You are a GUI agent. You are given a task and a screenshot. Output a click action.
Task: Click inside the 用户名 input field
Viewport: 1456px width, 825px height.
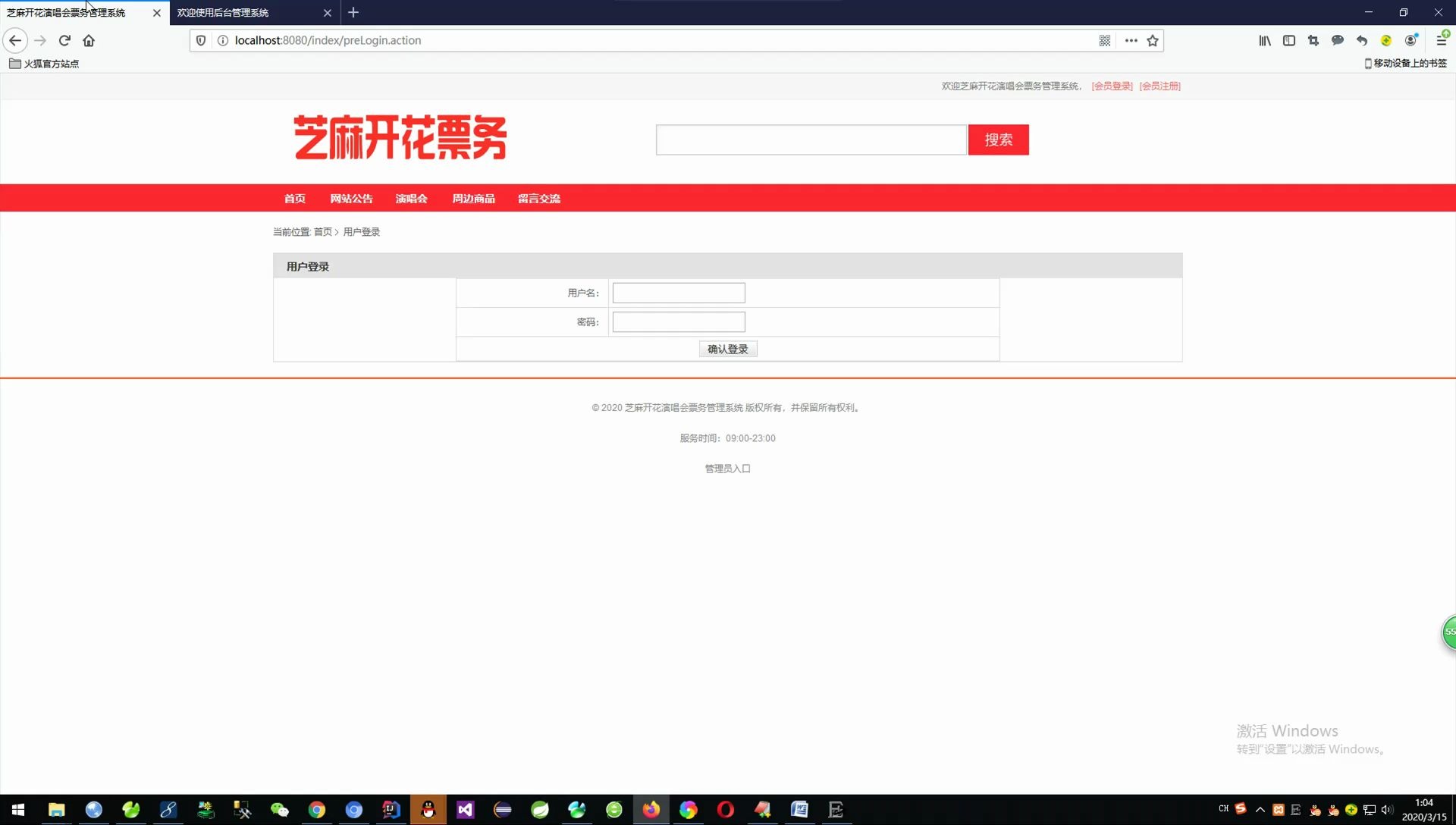coord(678,292)
